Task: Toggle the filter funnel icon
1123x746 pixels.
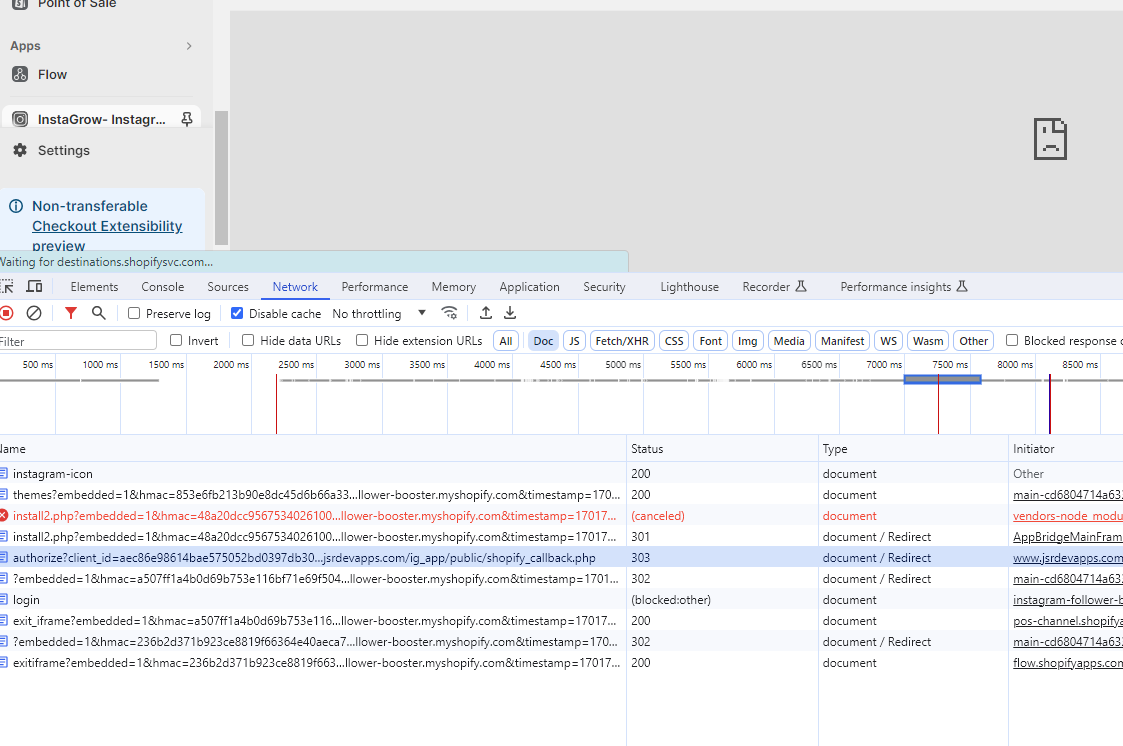Action: click(x=70, y=313)
